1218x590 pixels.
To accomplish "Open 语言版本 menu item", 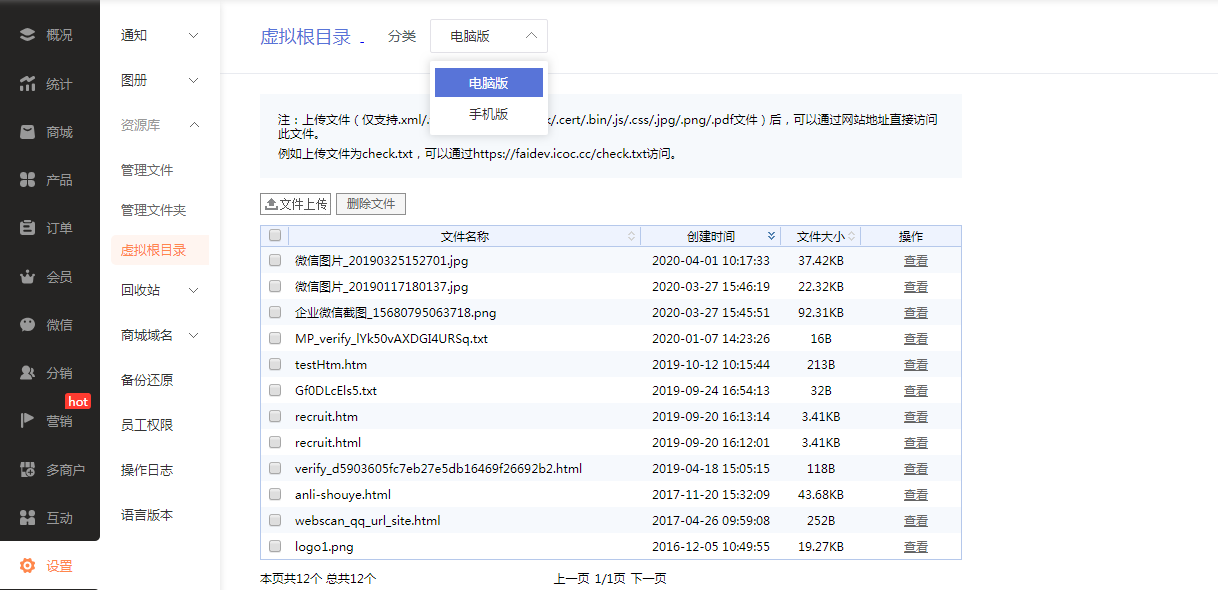I will coord(147,515).
